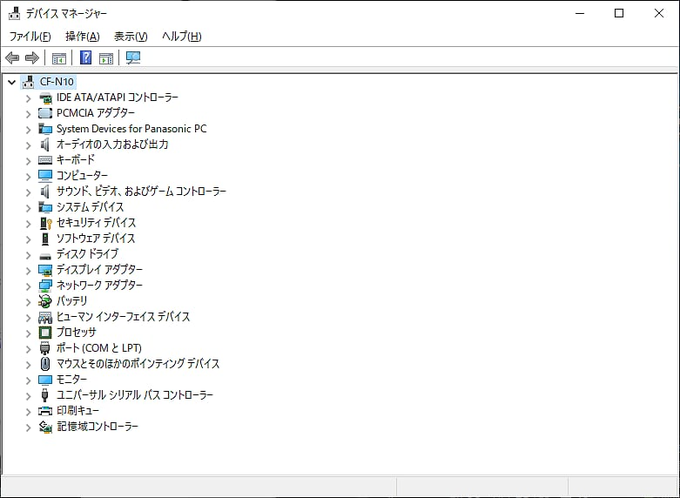Select 印刷キュー label
The width and height of the screenshot is (680, 498).
point(78,411)
